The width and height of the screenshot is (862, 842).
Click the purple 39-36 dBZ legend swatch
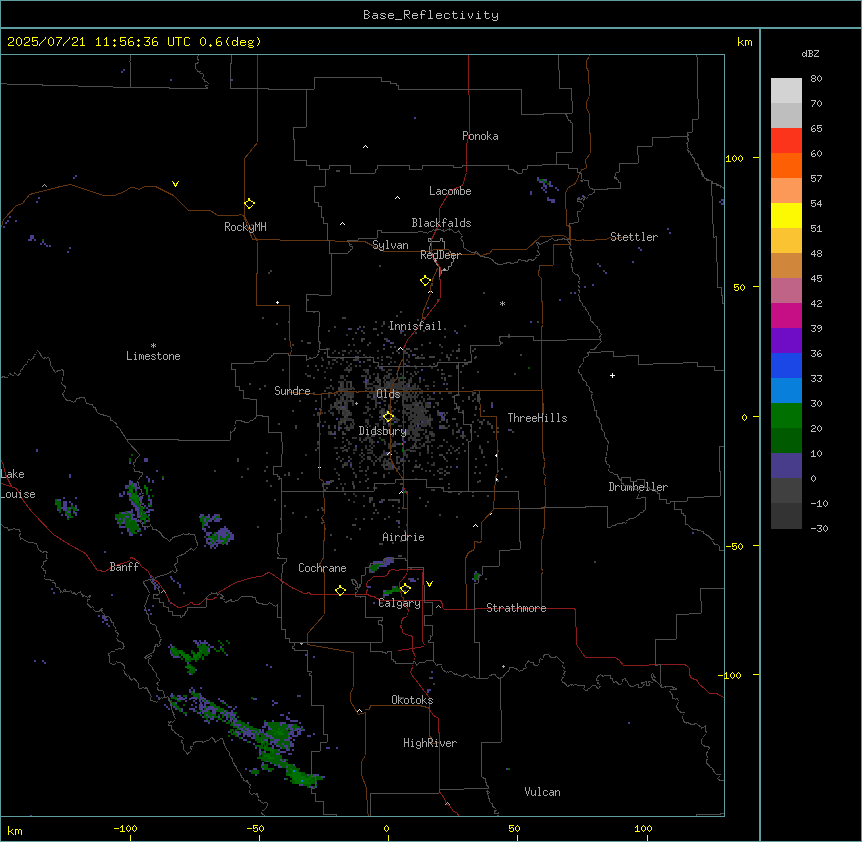click(786, 341)
